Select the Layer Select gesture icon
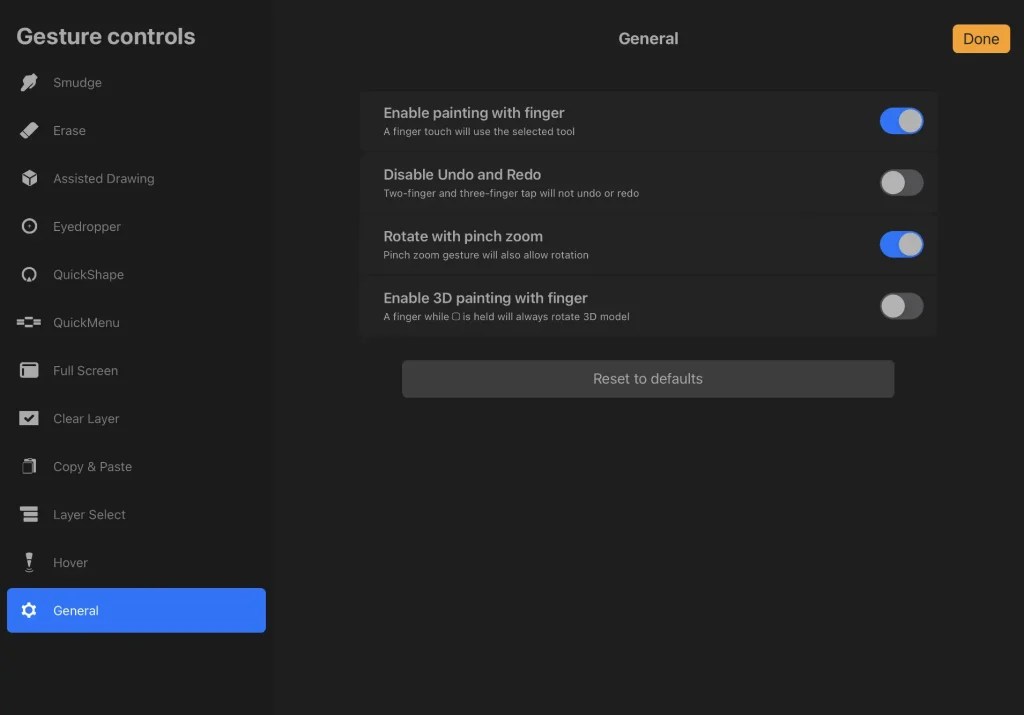This screenshot has height=715, width=1024. pos(30,514)
